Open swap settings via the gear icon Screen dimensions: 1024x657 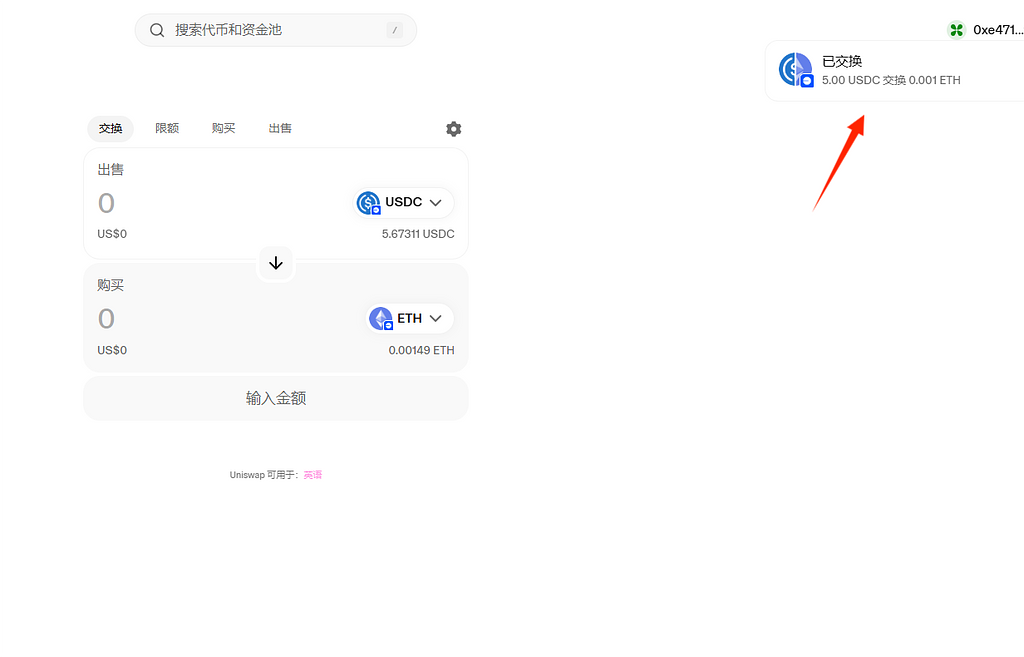tap(454, 129)
